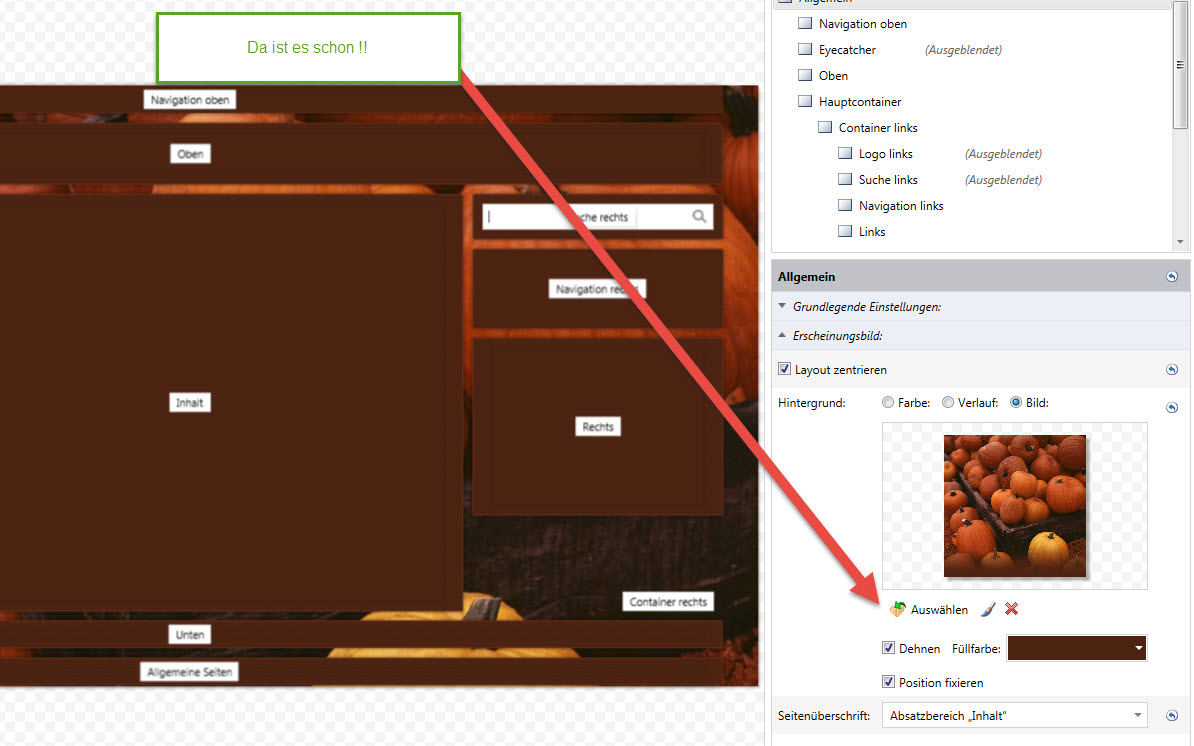Click the brush edit image icon
The height and width of the screenshot is (746, 1194).
[988, 609]
